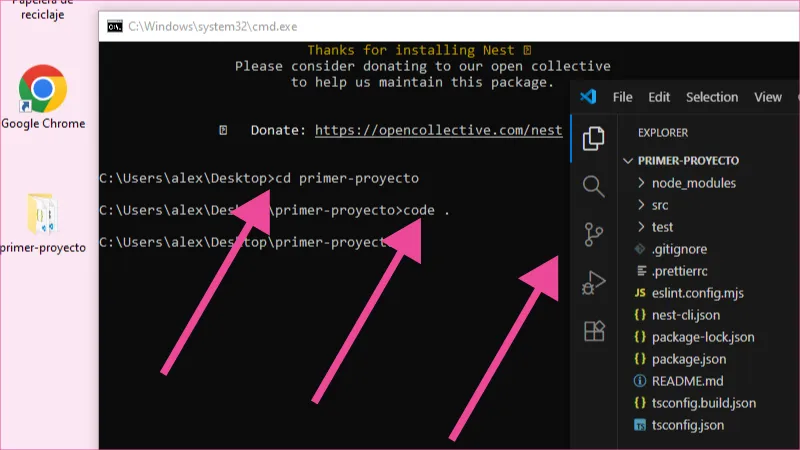Viewport: 800px width, 450px height.
Task: Open nest-cli.json from the file tree
Action: 686,315
